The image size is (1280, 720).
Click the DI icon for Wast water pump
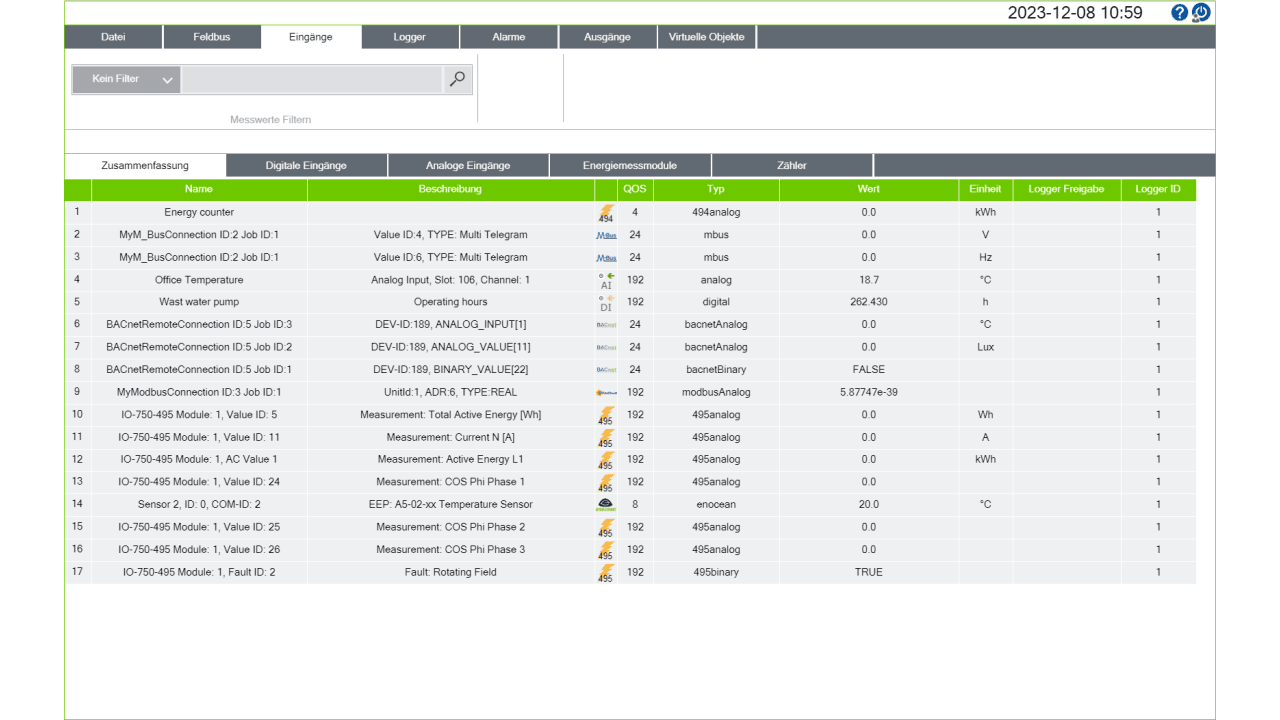coord(606,302)
